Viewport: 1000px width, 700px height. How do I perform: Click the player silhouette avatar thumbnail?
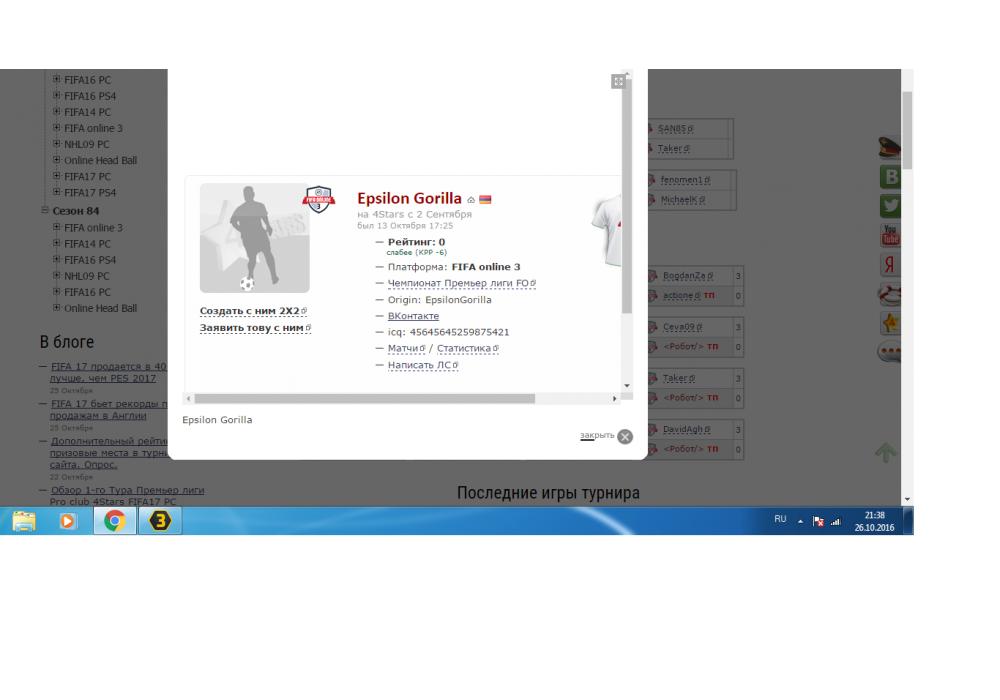[x=254, y=238]
